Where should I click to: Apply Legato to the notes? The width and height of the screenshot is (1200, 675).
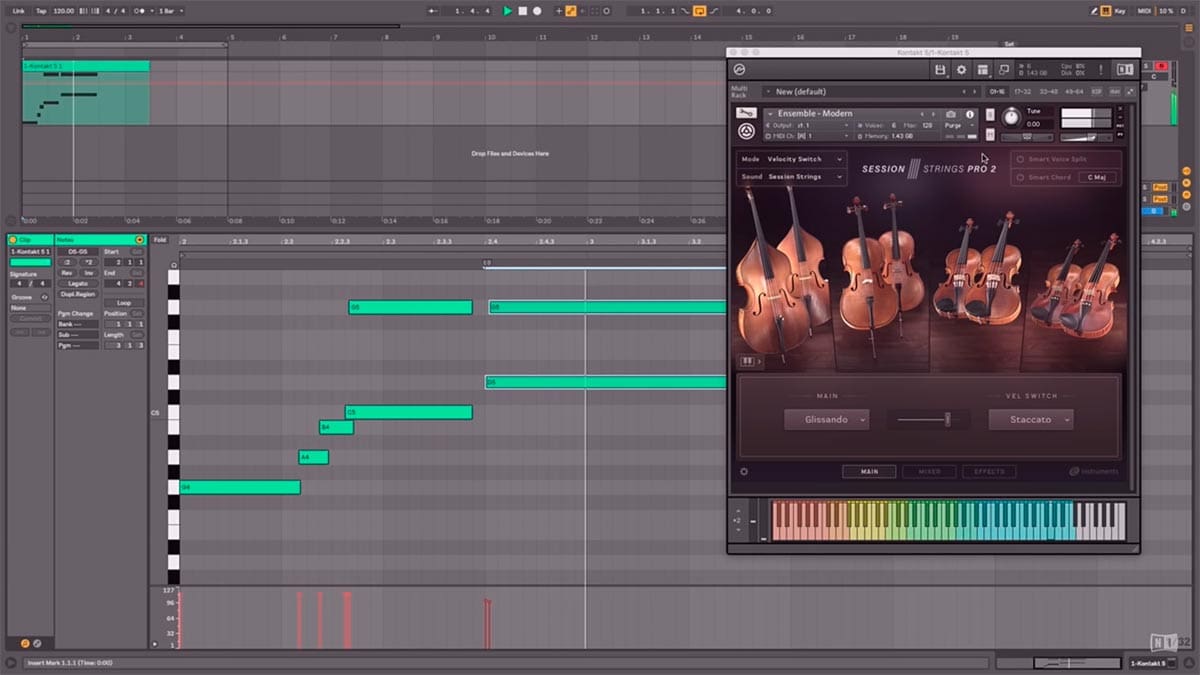(x=78, y=284)
